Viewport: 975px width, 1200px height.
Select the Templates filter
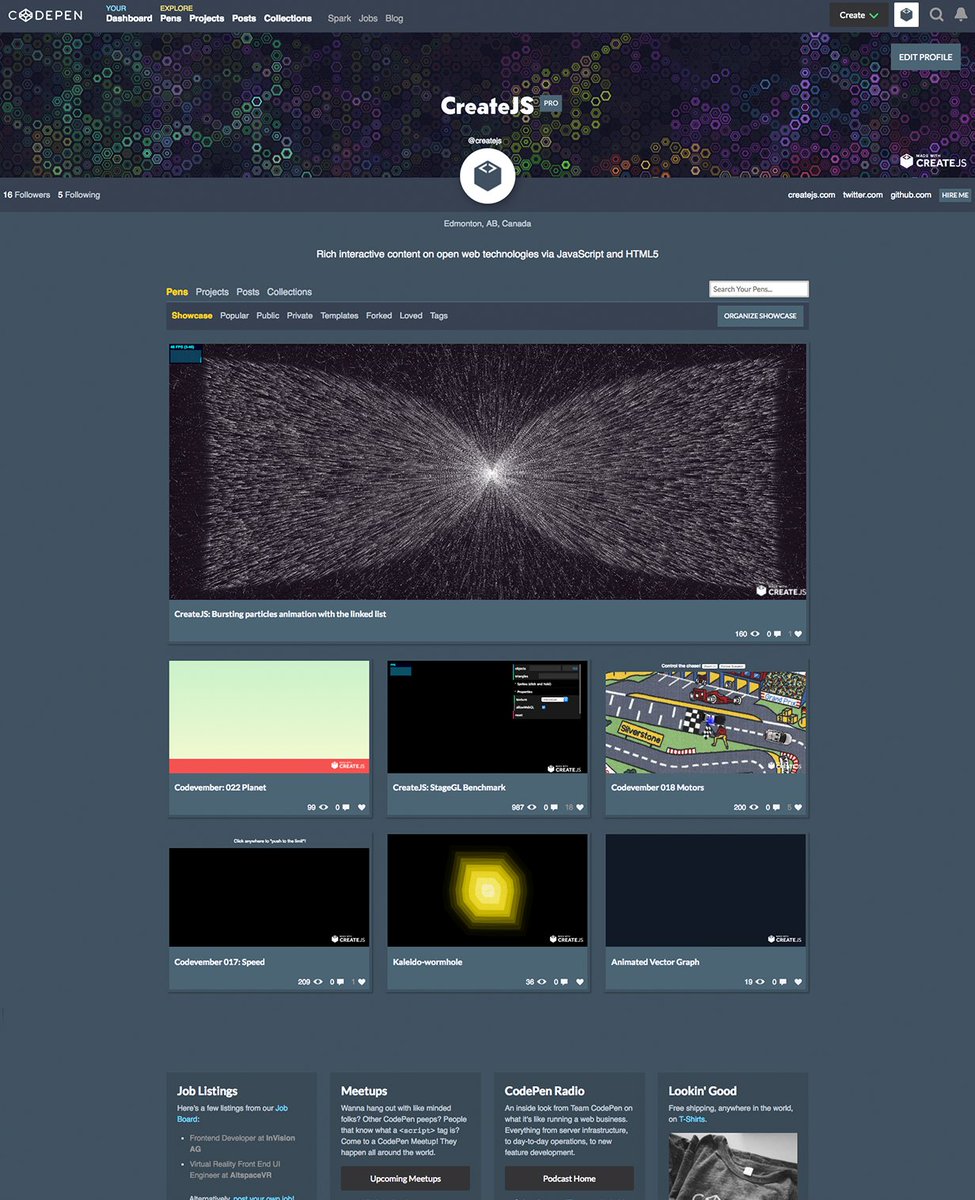pos(339,316)
